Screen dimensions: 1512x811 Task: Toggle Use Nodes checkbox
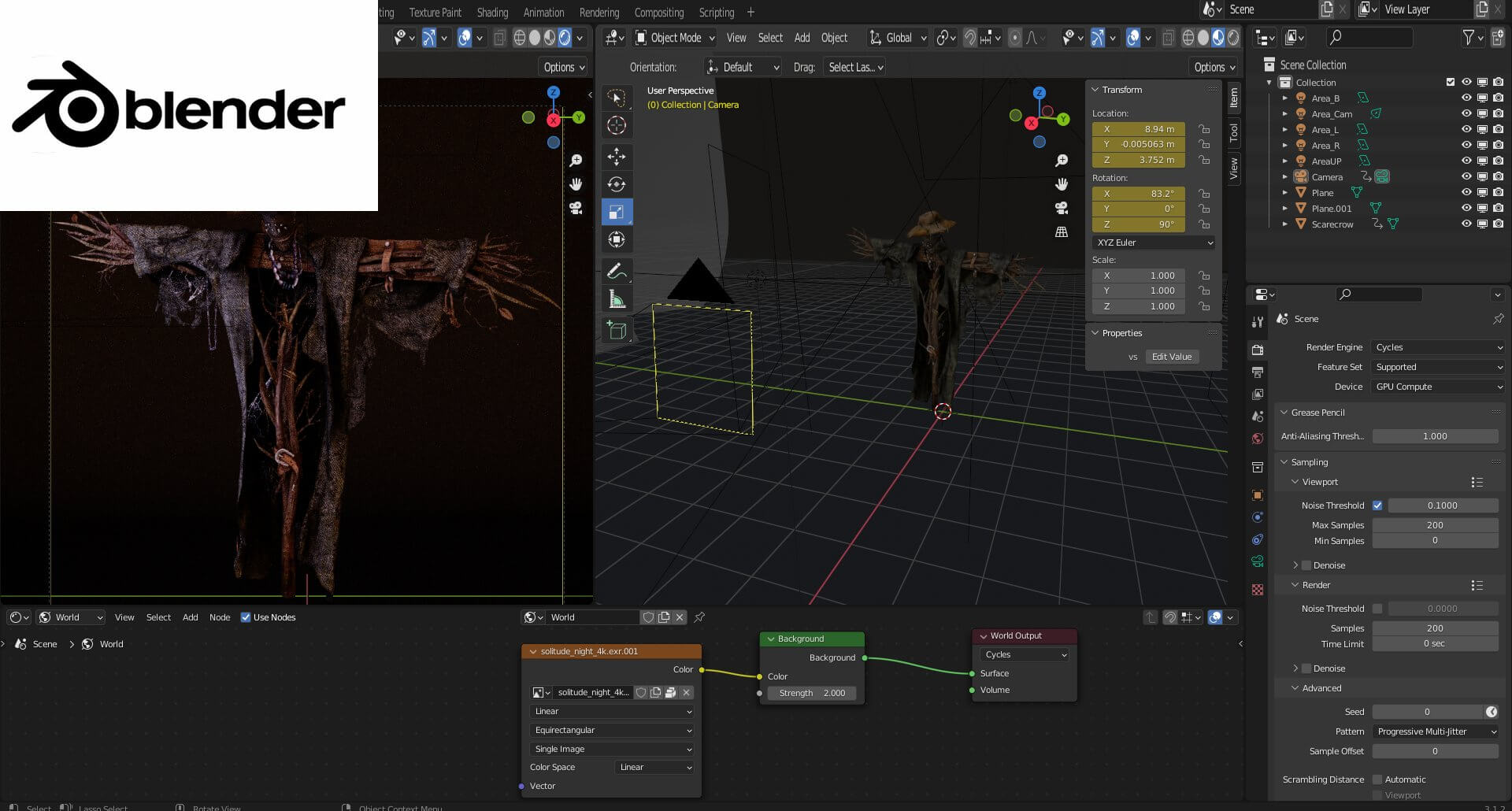245,617
